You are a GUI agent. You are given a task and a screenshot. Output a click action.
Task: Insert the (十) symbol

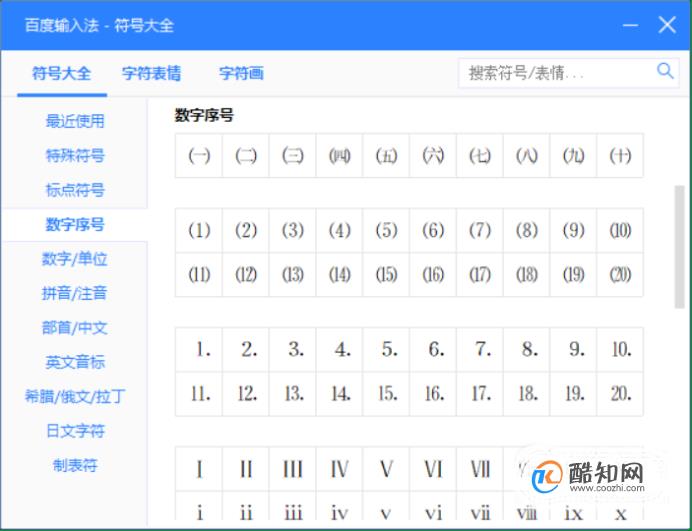[620, 155]
